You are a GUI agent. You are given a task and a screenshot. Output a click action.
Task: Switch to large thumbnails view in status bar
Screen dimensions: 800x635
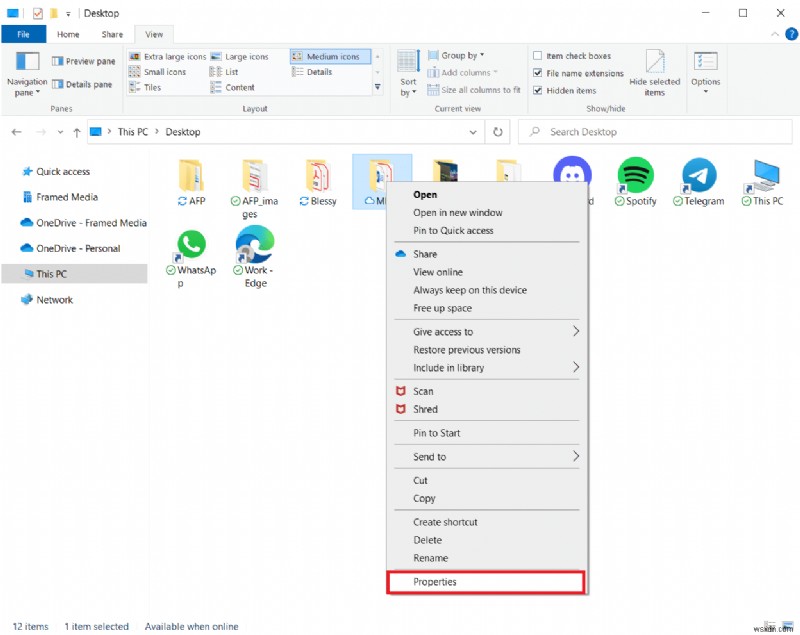[x=787, y=626]
